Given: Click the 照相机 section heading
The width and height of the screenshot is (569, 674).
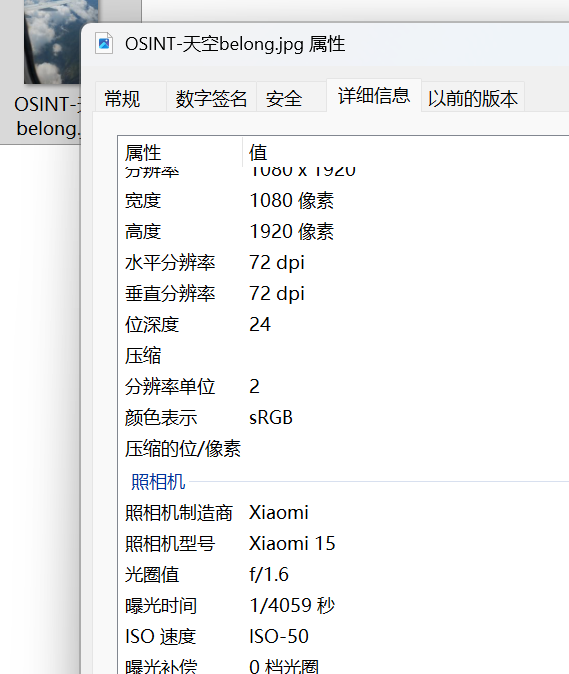Looking at the screenshot, I should 158,481.
